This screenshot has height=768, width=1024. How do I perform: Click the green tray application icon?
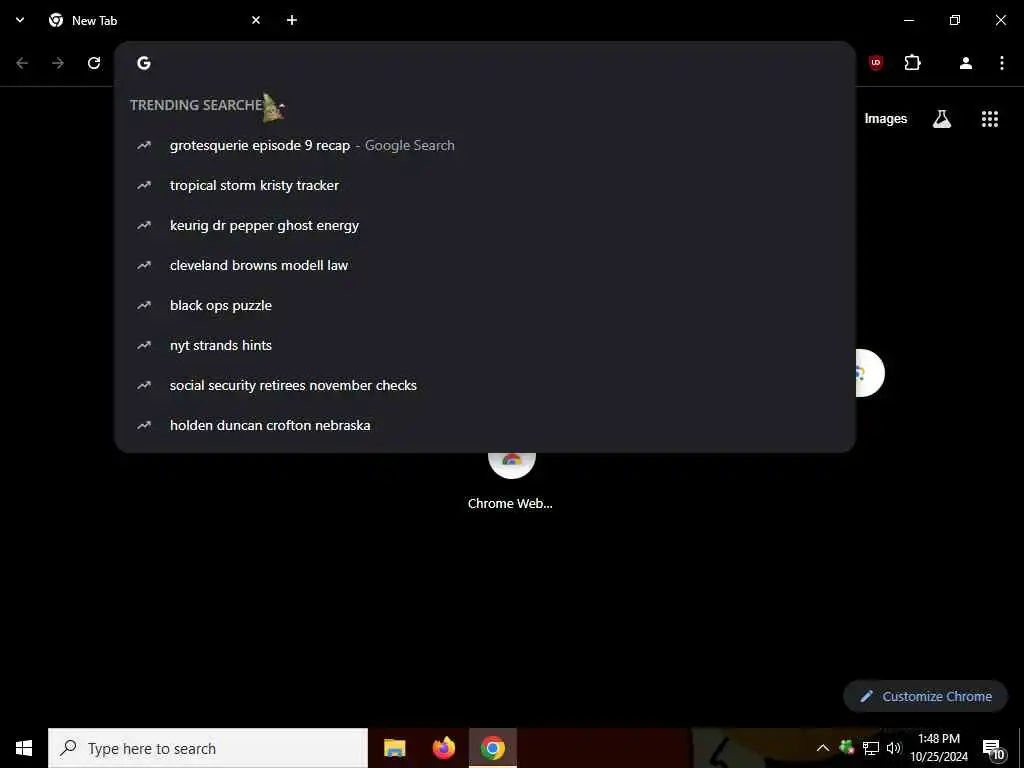tap(846, 747)
